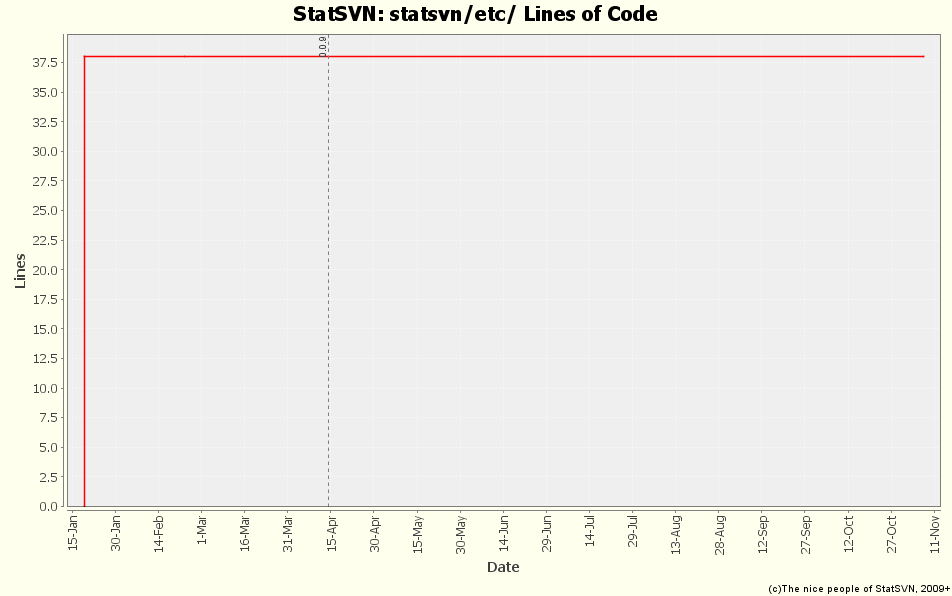Viewport: 952px width, 596px height.
Task: Click y-axis value 12.5
Action: coord(46,359)
